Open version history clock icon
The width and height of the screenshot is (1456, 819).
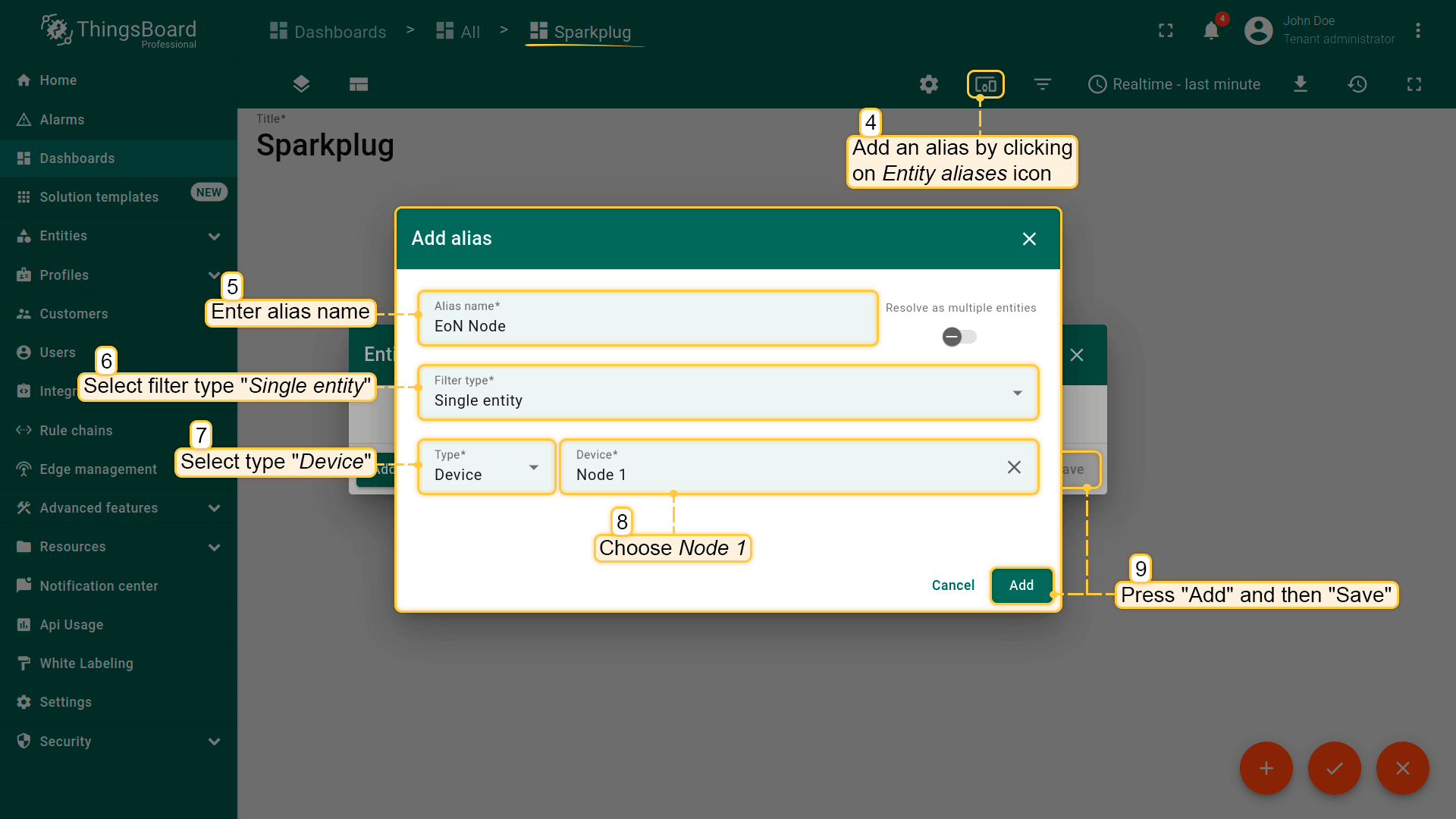click(x=1357, y=84)
